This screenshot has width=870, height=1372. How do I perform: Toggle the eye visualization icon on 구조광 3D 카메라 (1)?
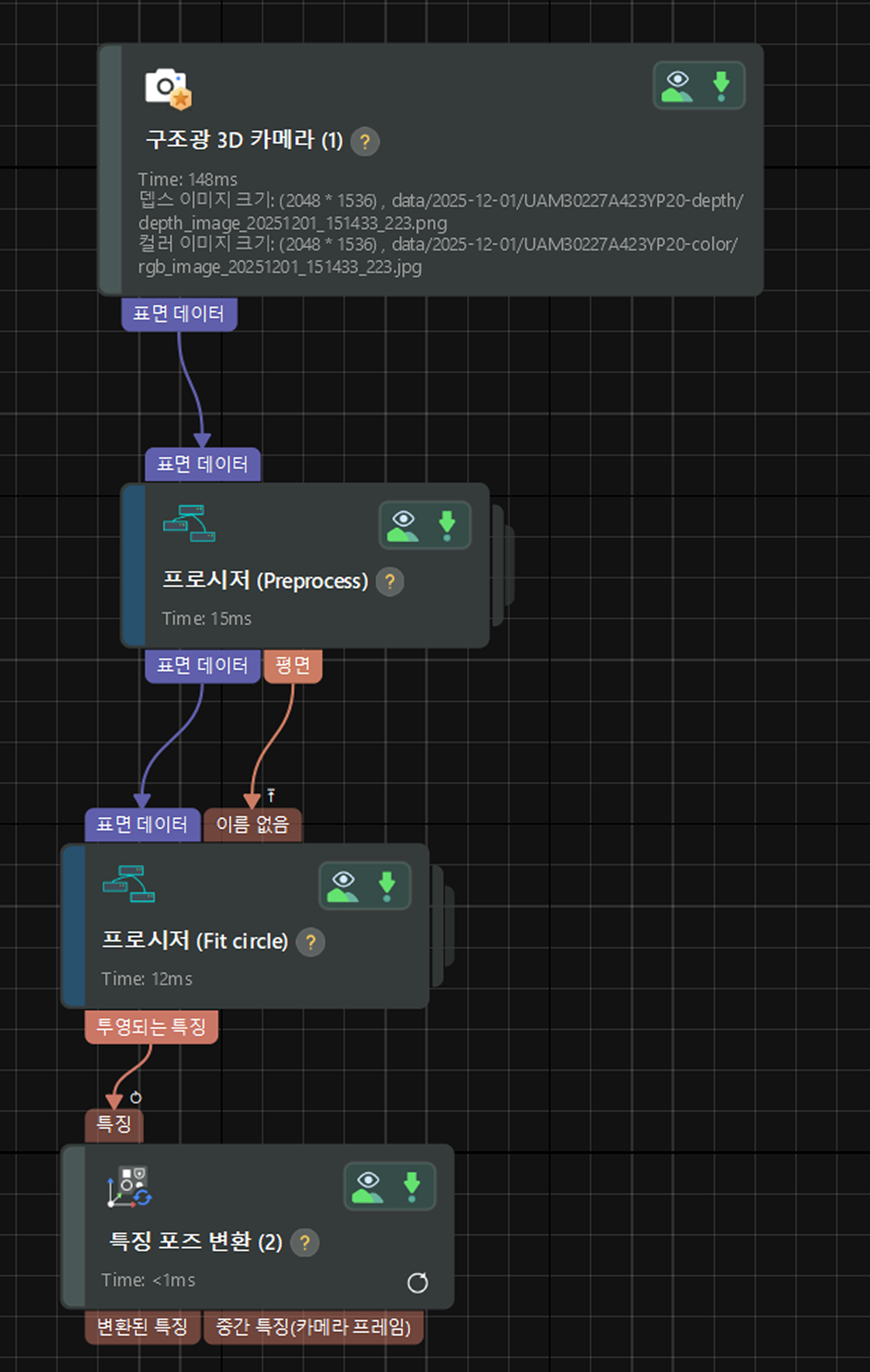(677, 86)
